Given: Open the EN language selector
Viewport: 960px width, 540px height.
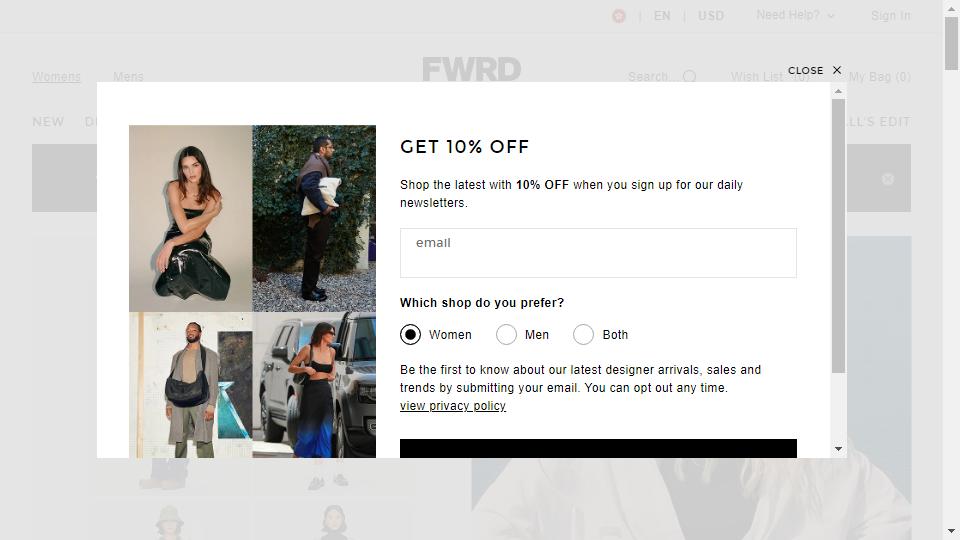Looking at the screenshot, I should [662, 16].
